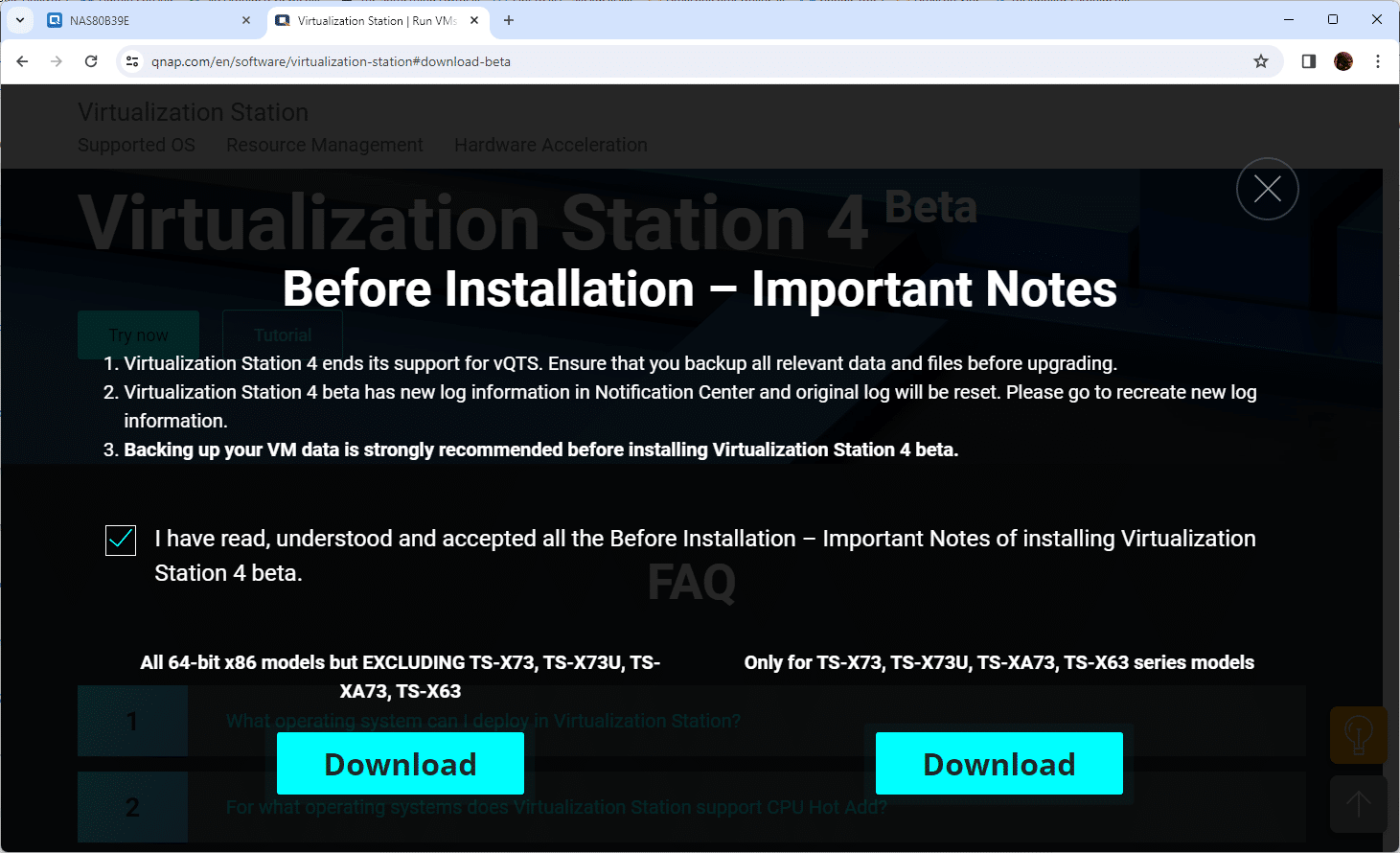Open a new browser tab
This screenshot has height=853, width=1400.
coord(509,20)
